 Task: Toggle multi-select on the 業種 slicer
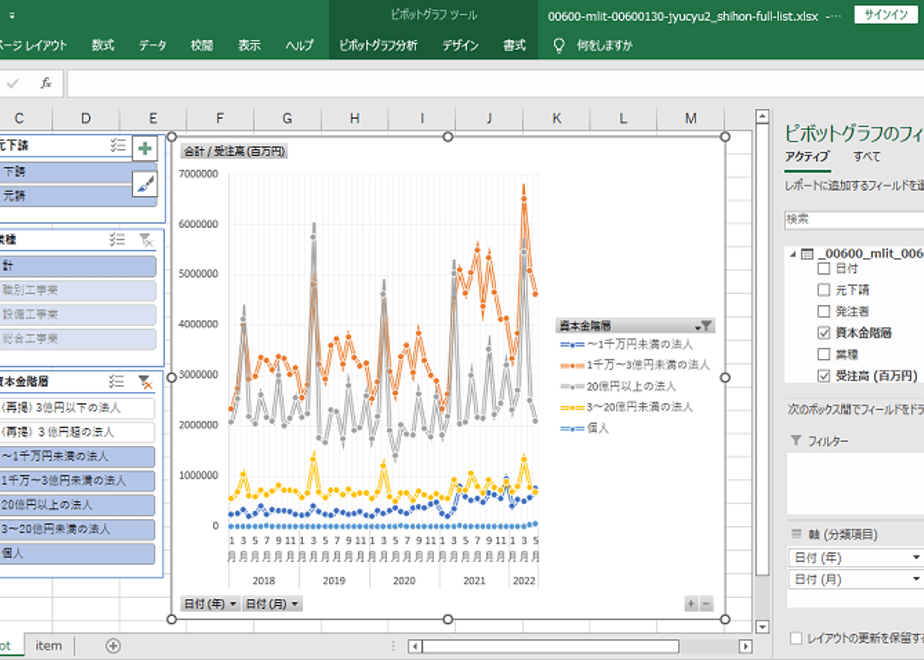[117, 239]
